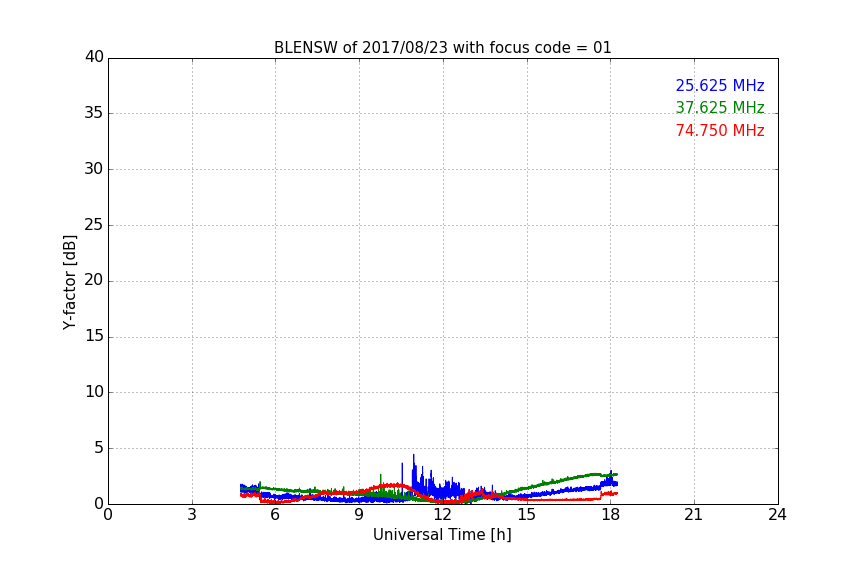864x576 pixels.
Task: Select the 37.625 MHz legend label
Action: pyautogui.click(x=720, y=107)
